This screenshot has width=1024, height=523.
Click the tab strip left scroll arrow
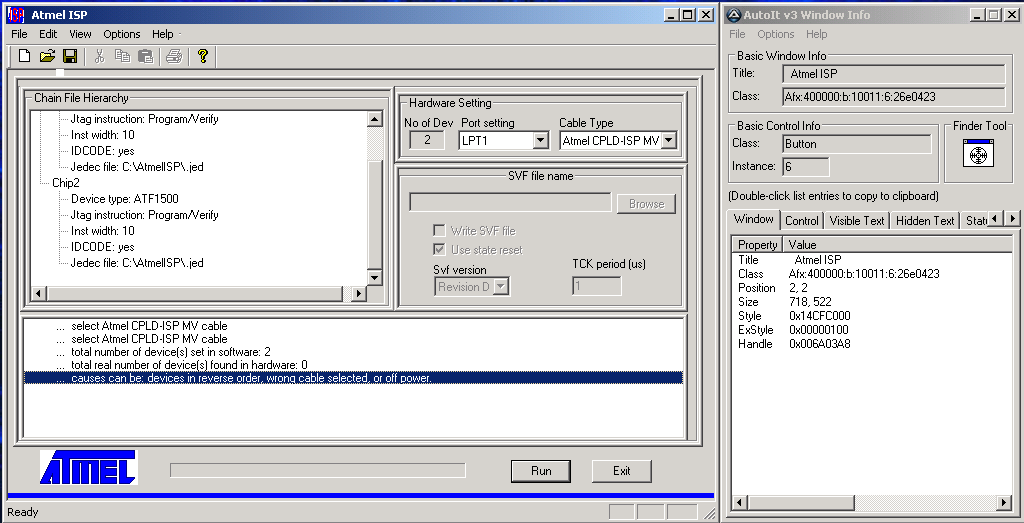pos(995,218)
